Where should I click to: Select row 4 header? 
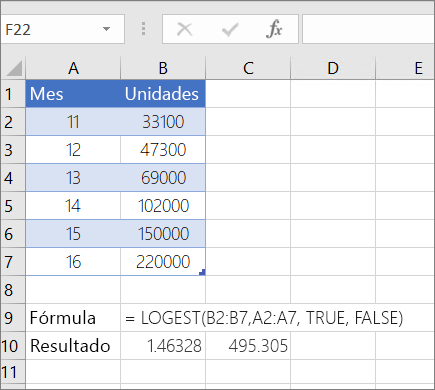(13, 178)
